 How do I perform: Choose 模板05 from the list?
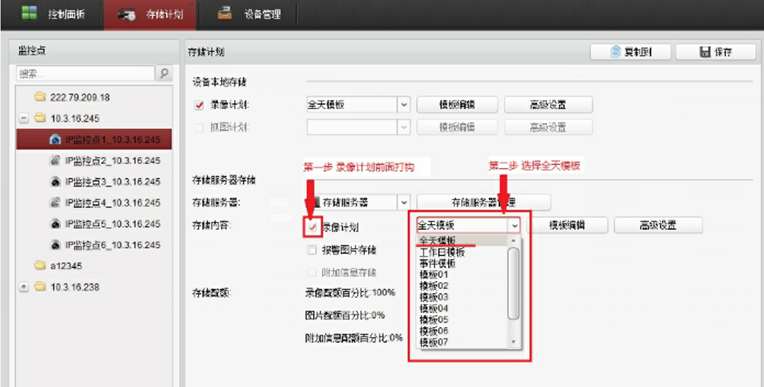[462, 320]
